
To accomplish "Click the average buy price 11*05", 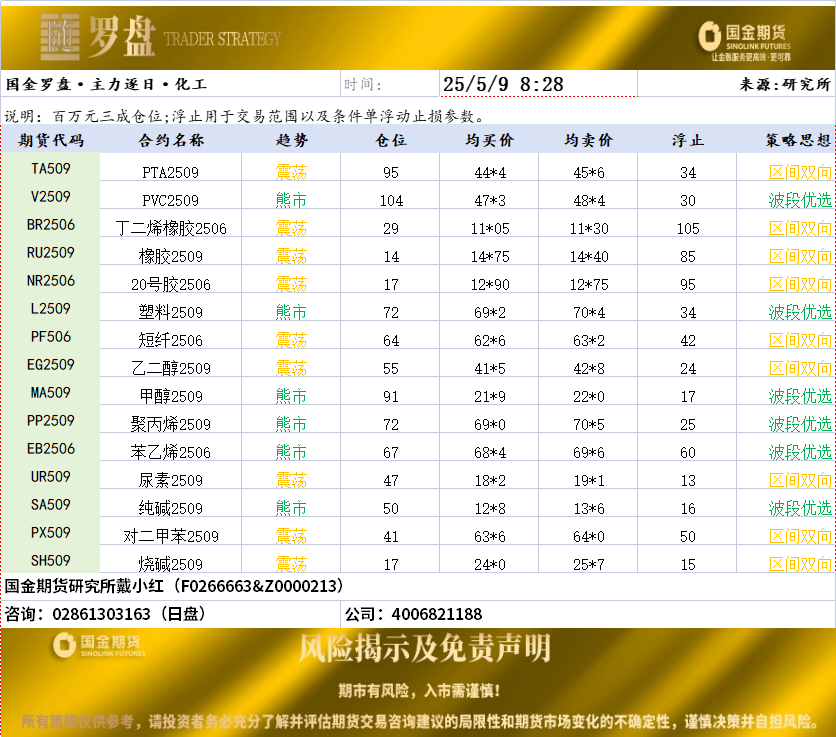I will click(489, 229).
